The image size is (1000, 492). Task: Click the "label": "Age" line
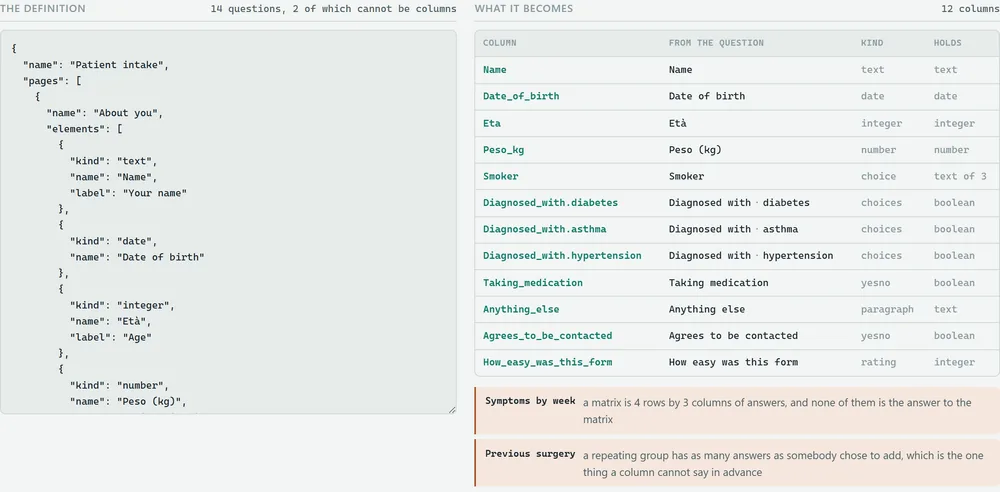[x=110, y=337]
